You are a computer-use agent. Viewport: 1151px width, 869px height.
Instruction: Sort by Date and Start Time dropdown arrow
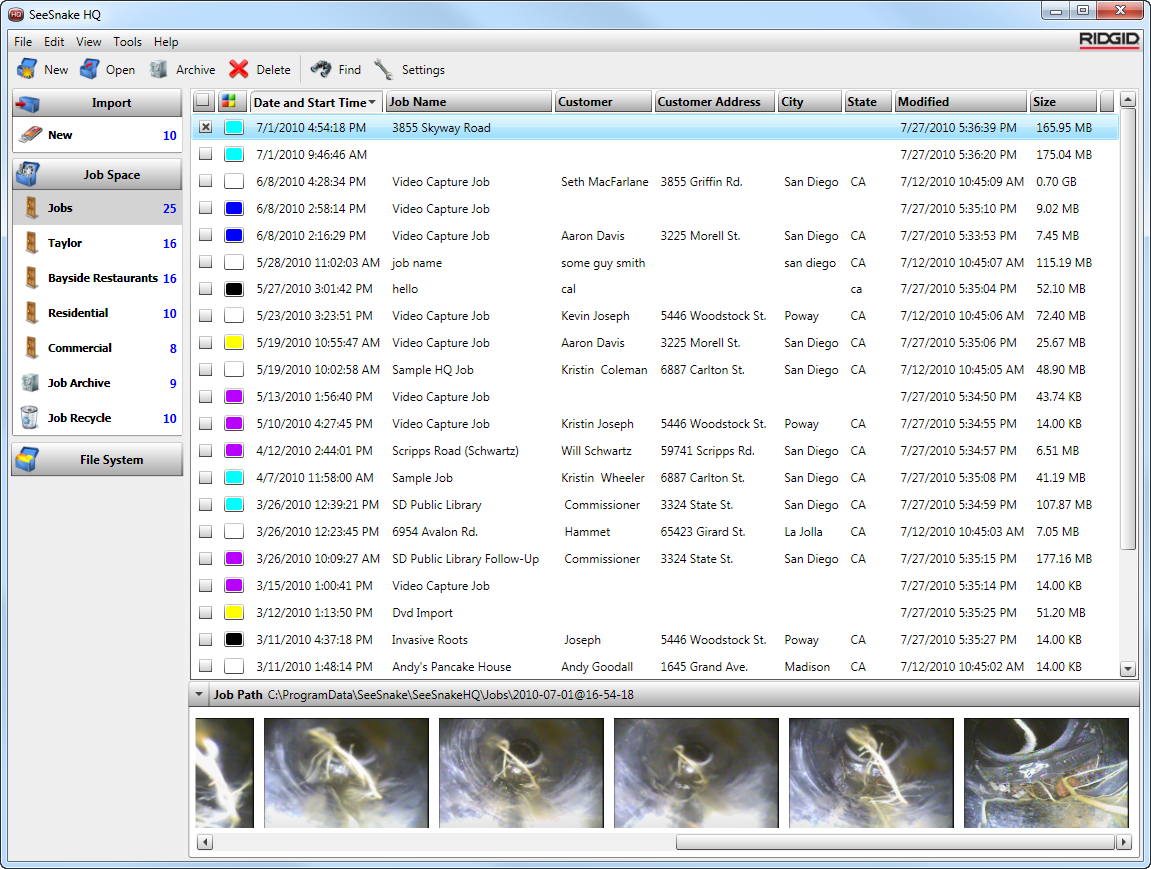[372, 102]
